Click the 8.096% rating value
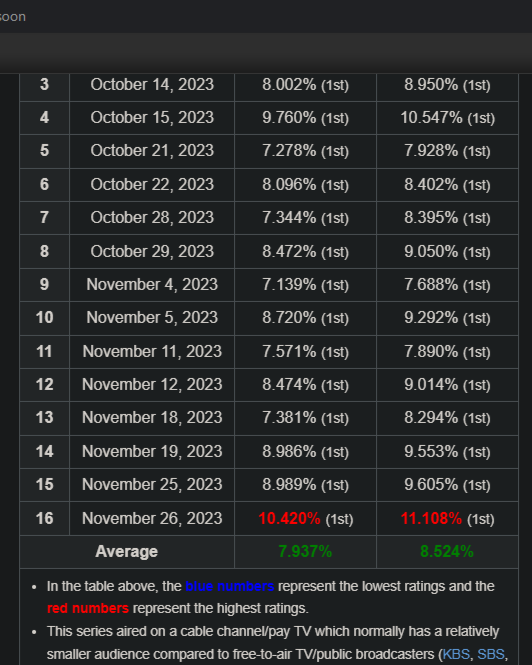 [289, 184]
